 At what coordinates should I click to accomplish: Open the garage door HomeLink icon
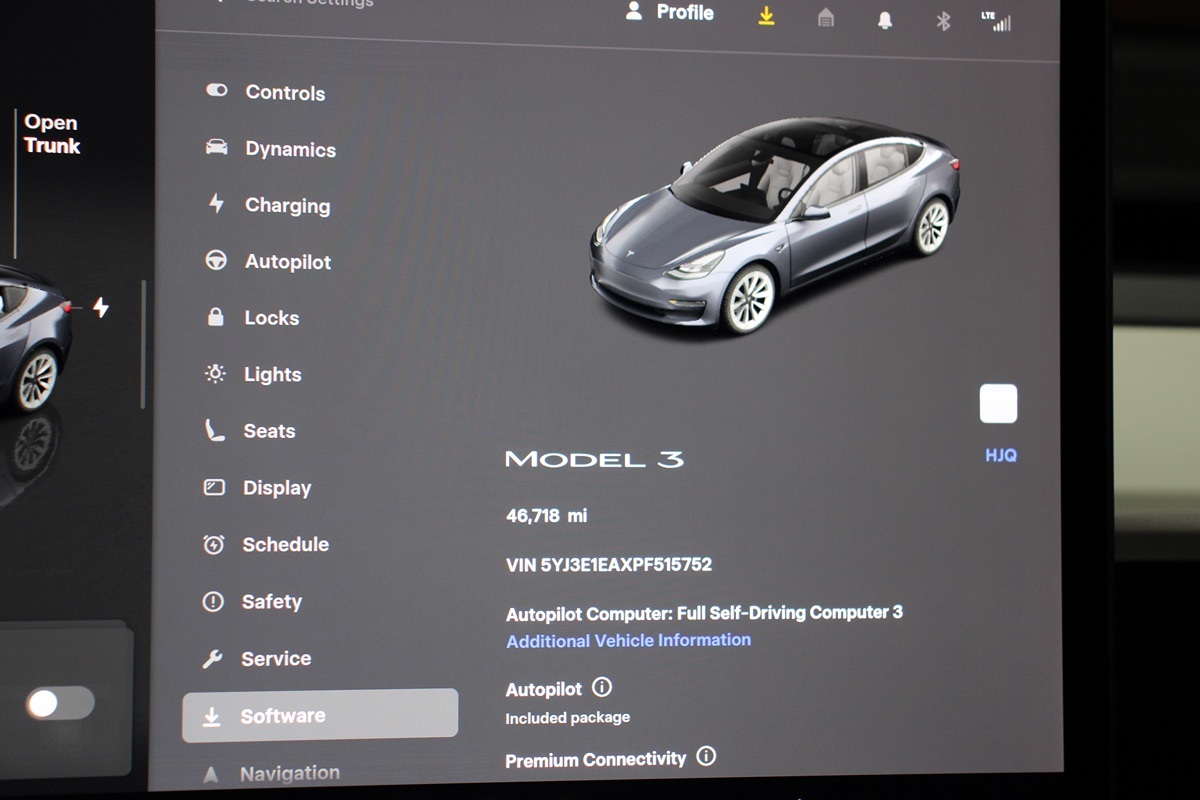coord(826,18)
